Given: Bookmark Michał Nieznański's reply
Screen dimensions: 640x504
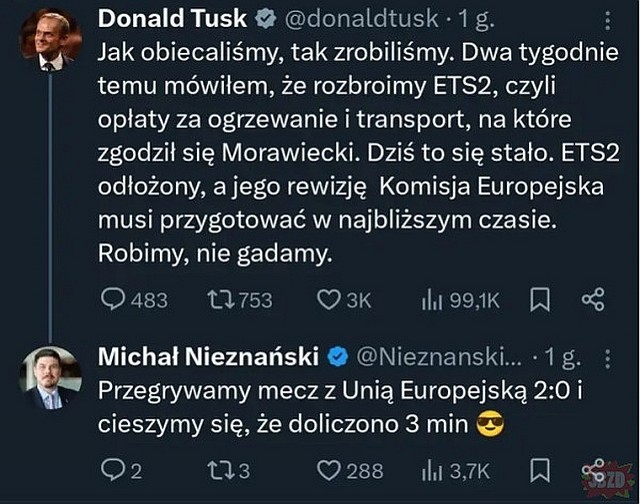Looking at the screenshot, I should [x=539, y=468].
